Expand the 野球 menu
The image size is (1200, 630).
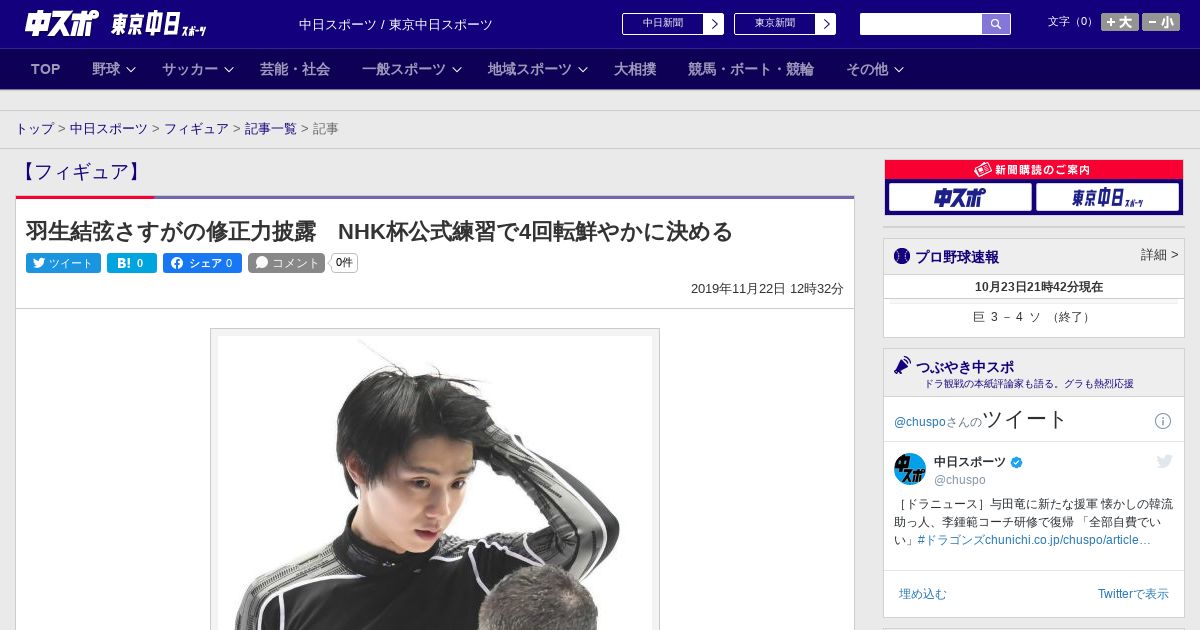point(114,69)
